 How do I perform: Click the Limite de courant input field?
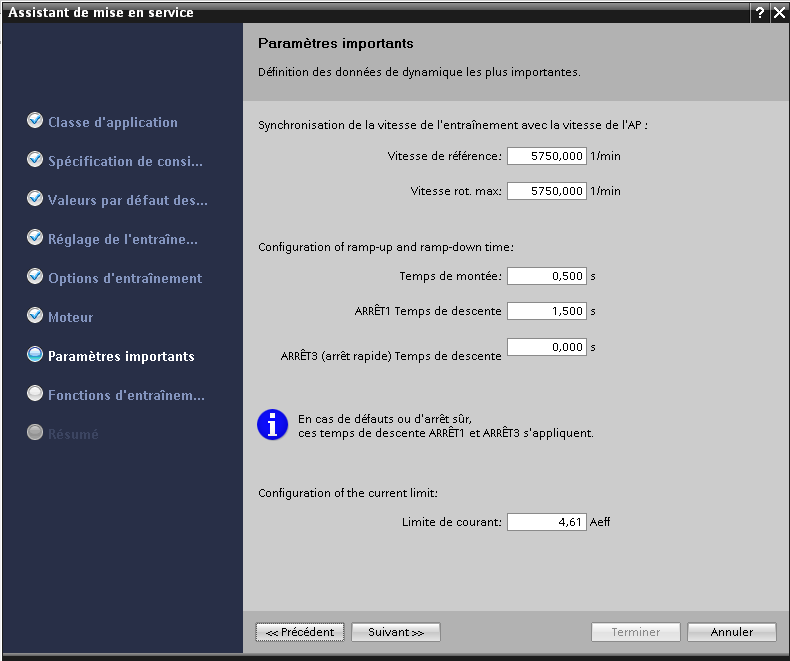(x=546, y=522)
